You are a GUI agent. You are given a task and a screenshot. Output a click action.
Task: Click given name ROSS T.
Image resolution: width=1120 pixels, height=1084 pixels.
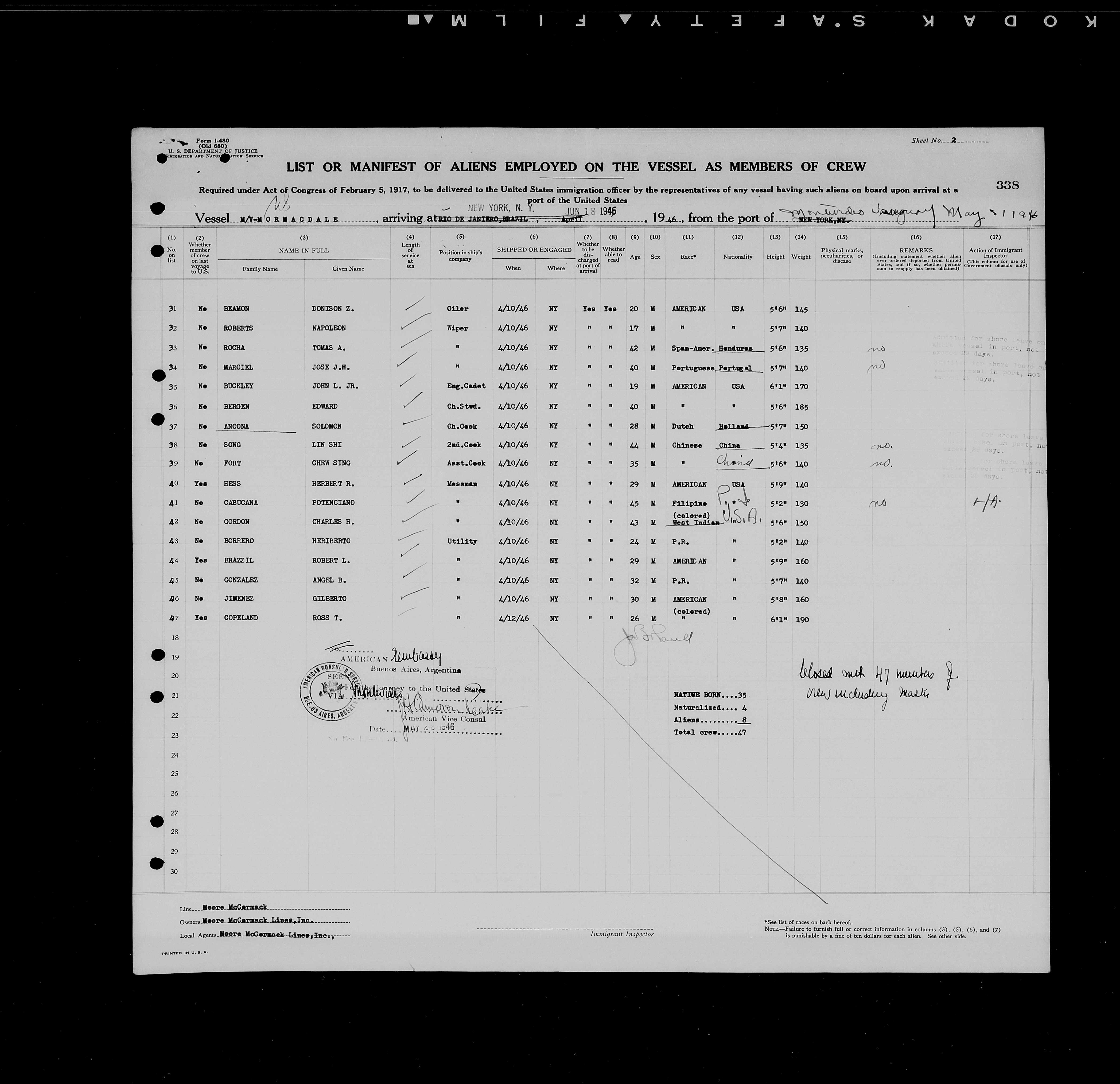326,618
